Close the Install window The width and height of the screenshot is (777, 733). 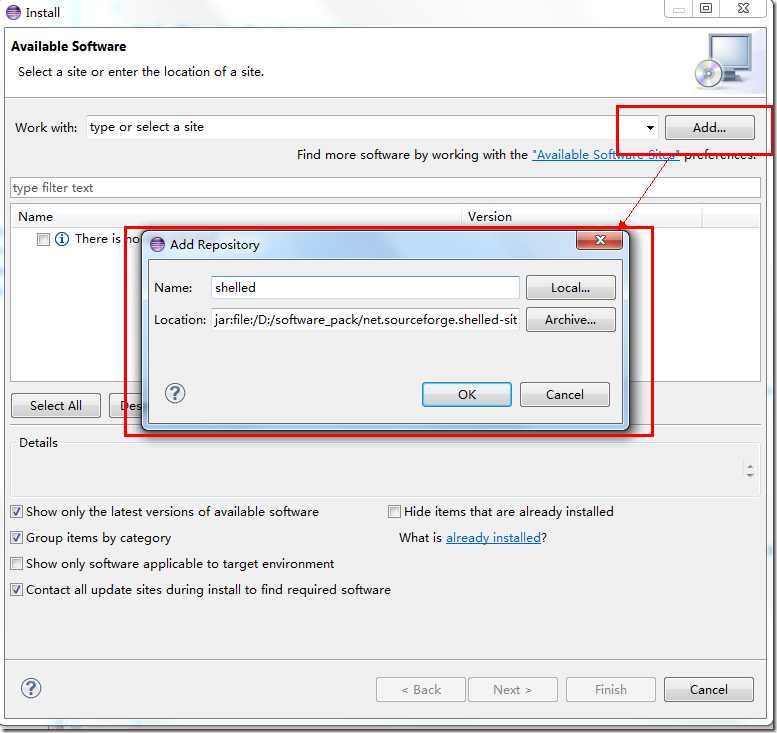point(743,8)
